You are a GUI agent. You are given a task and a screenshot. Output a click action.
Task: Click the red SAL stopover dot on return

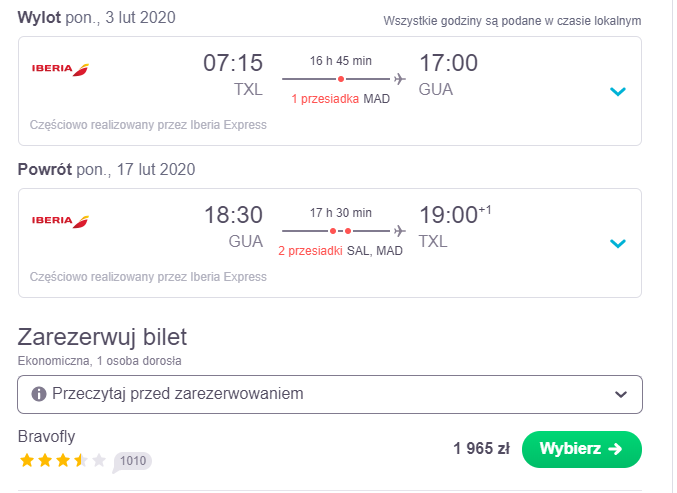[x=333, y=231]
